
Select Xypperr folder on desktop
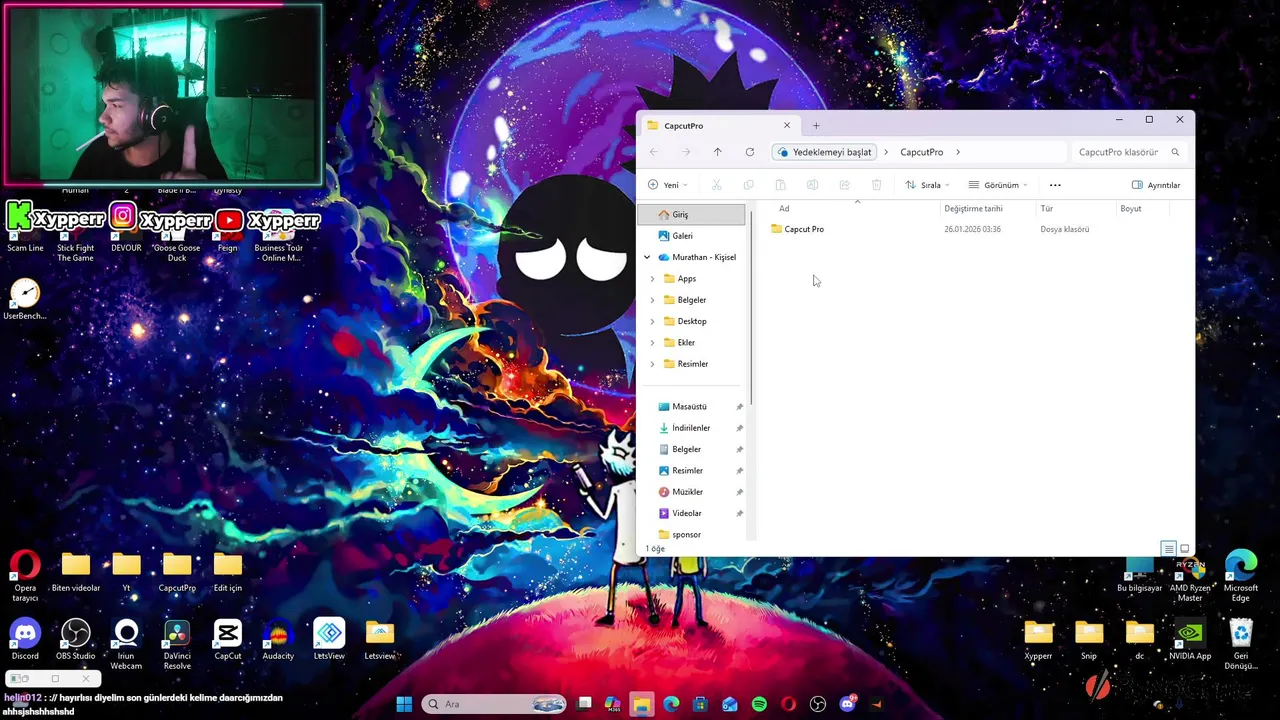click(x=1038, y=640)
